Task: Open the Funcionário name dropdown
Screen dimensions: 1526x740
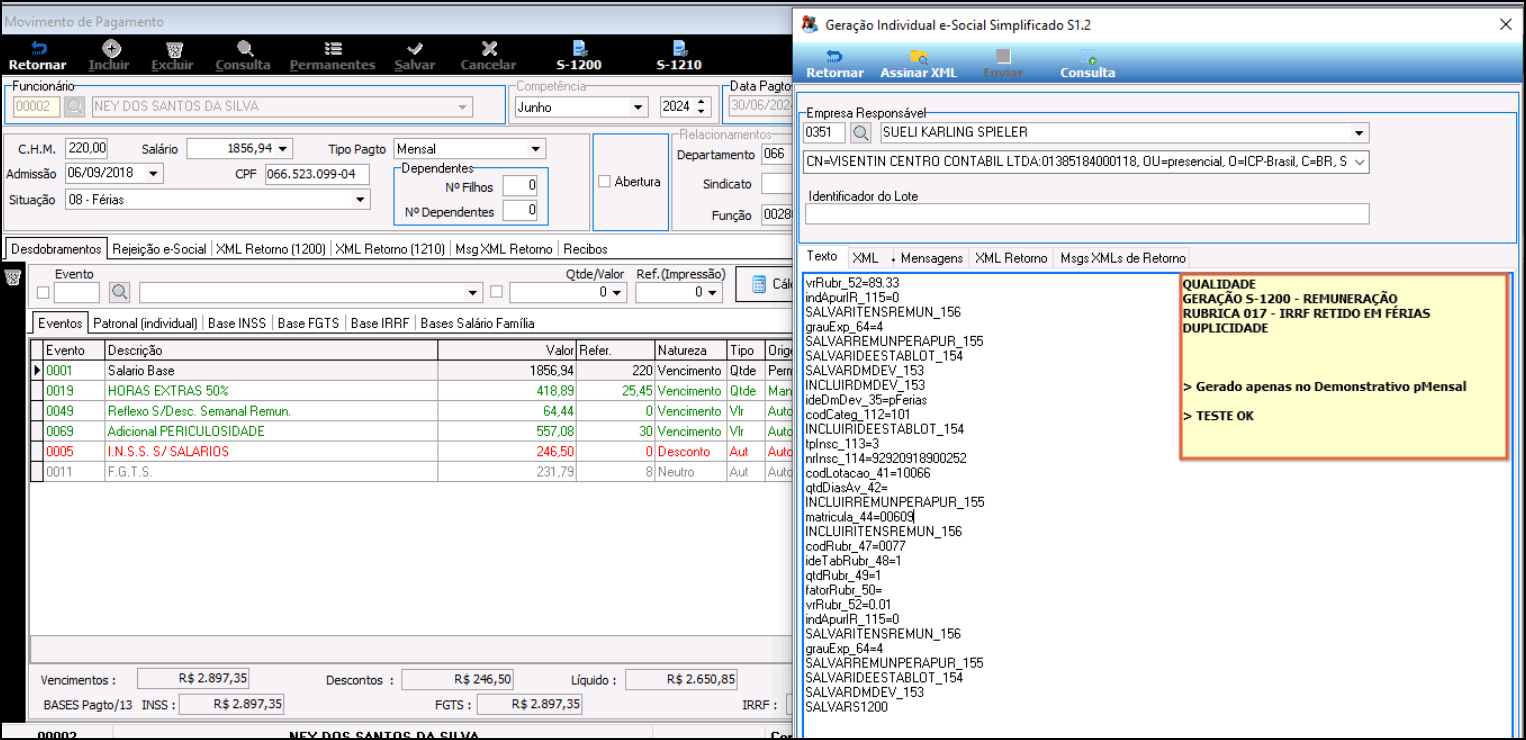Action: [463, 107]
